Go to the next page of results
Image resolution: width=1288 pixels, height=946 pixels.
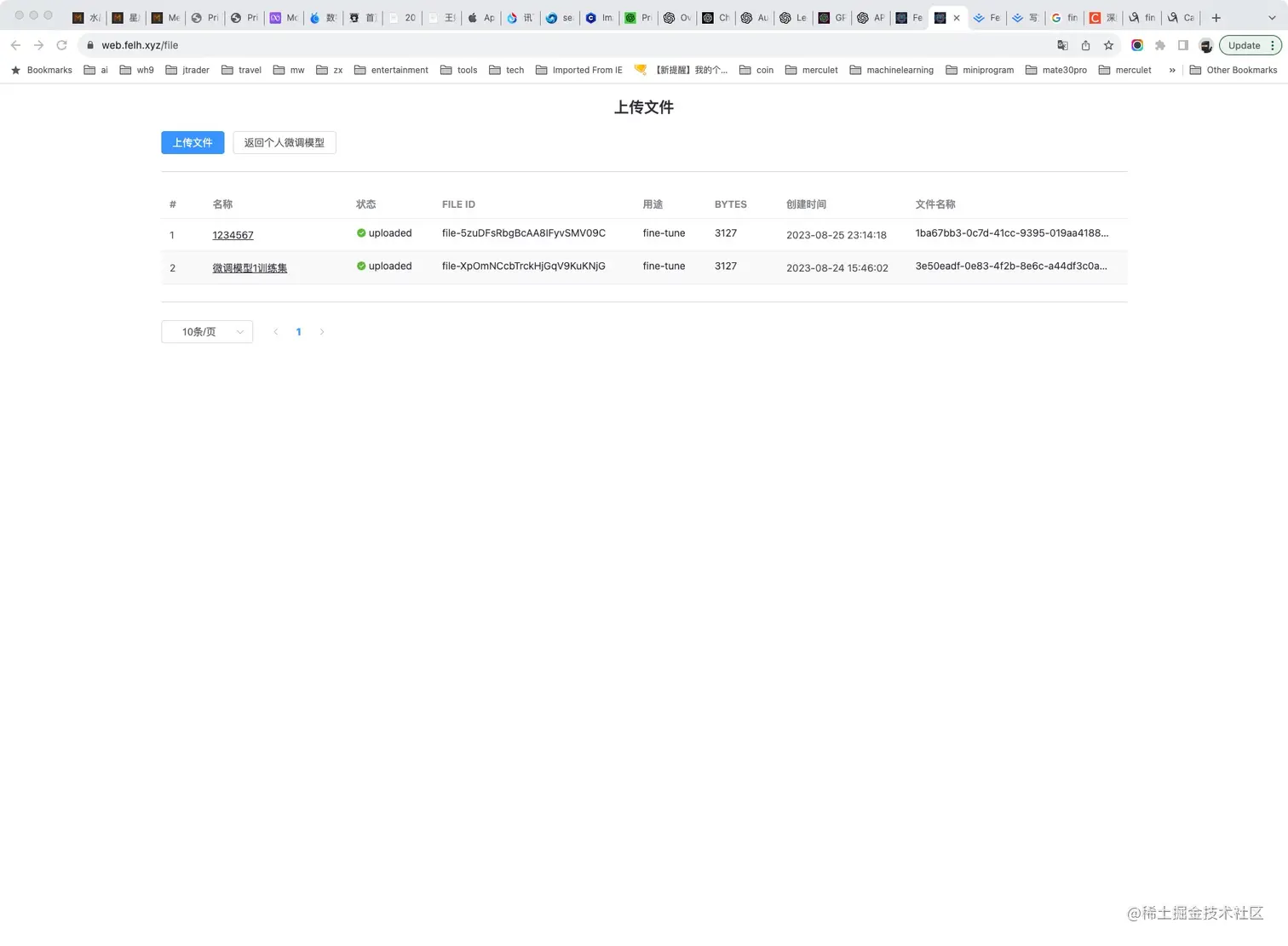[x=322, y=332]
